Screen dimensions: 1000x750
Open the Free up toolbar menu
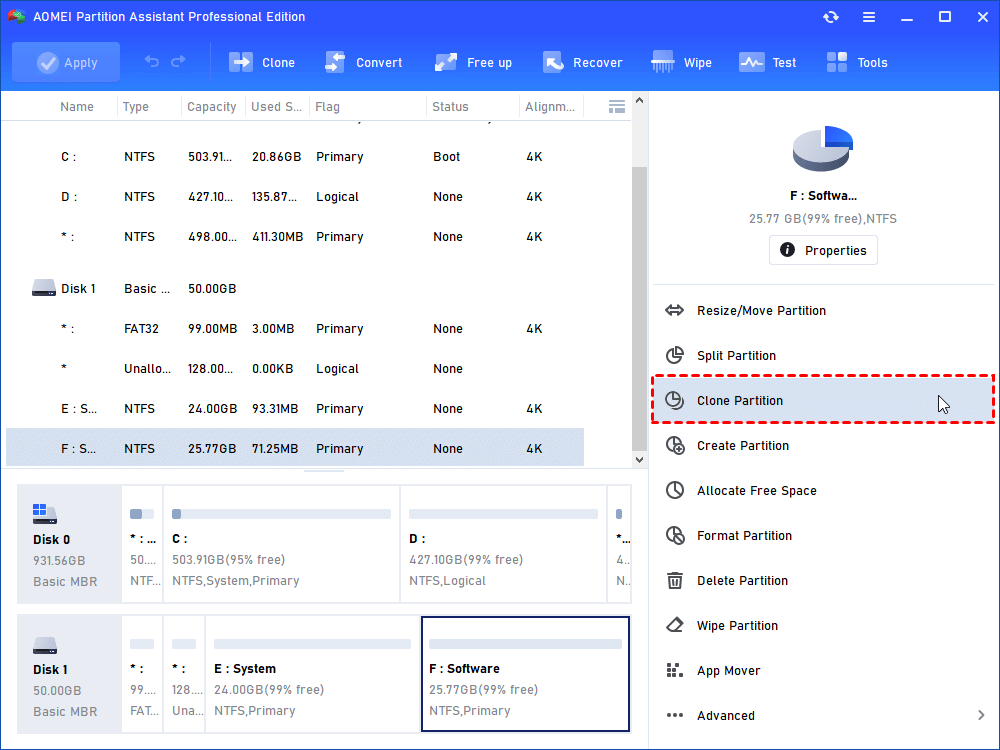473,62
